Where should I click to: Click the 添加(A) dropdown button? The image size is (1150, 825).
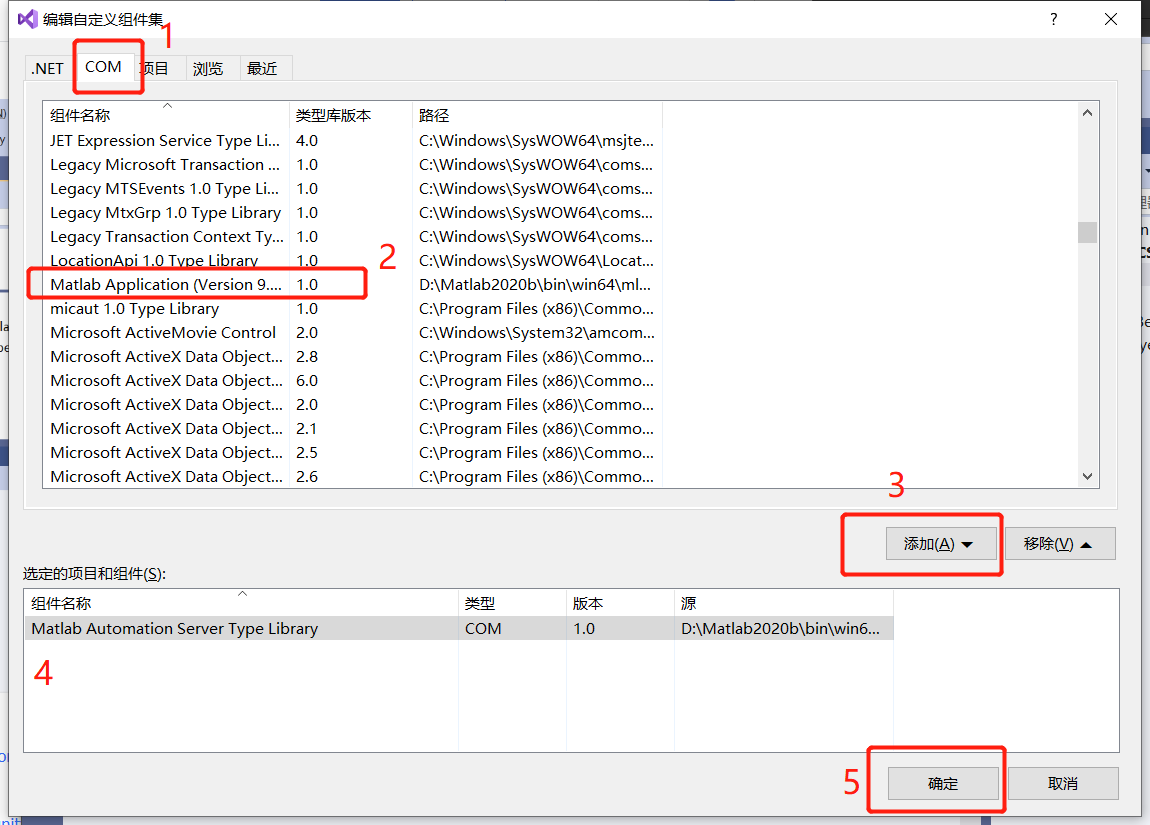point(939,544)
